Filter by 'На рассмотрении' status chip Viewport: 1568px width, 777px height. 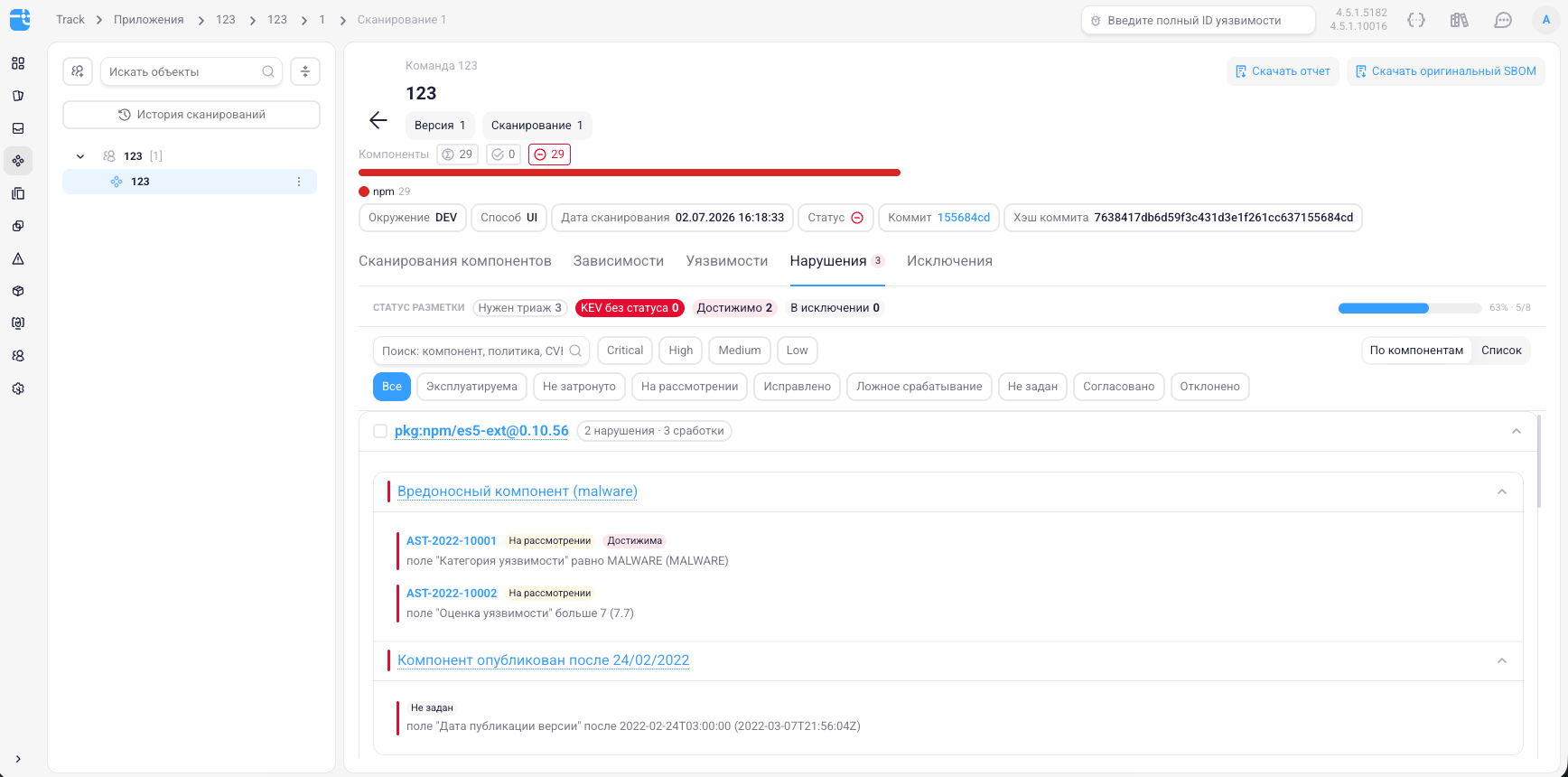pos(690,387)
